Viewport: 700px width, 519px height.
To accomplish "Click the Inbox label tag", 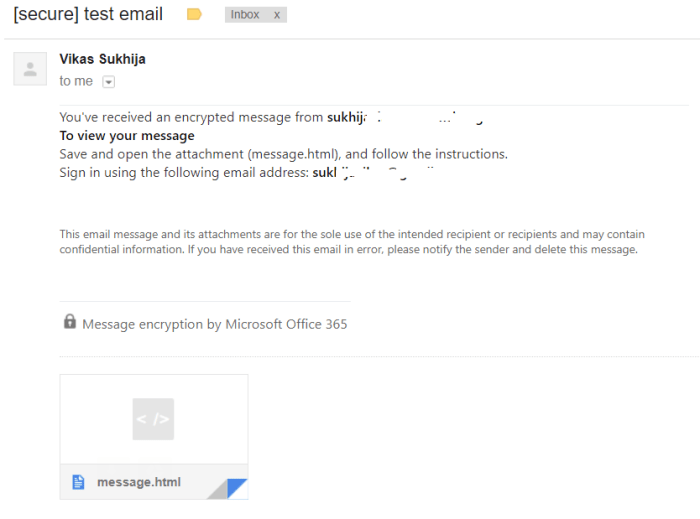I will pyautogui.click(x=245, y=15).
